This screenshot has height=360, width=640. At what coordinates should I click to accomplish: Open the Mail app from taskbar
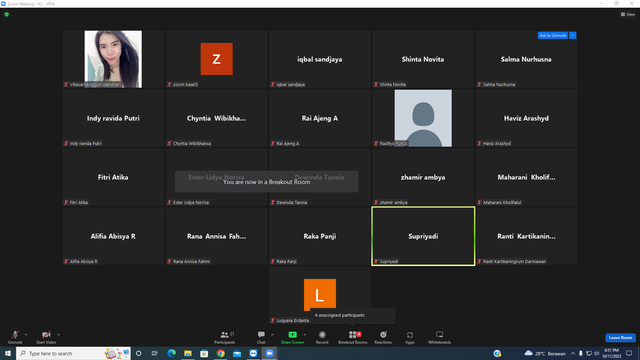pyautogui.click(x=237, y=353)
